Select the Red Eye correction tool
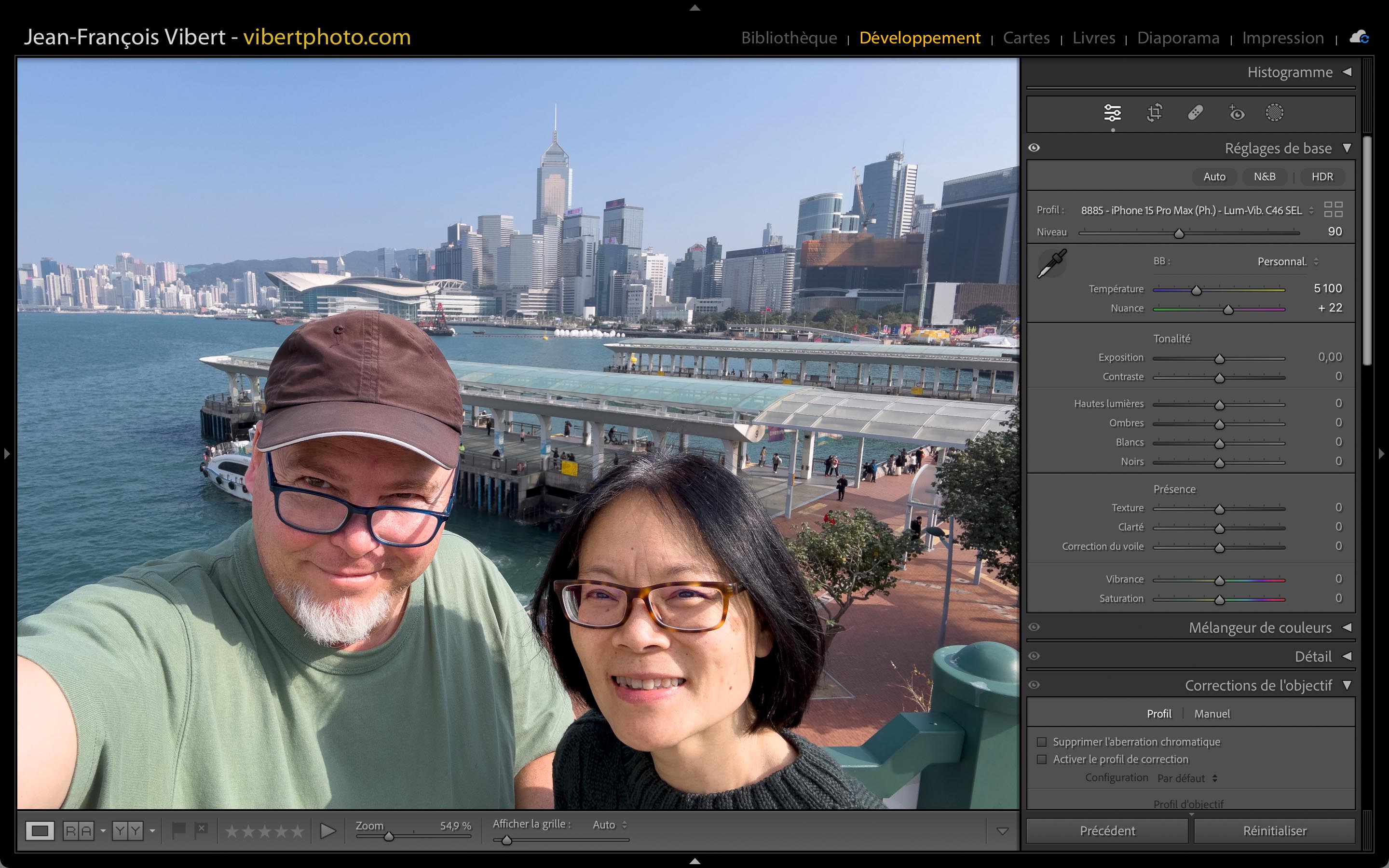 (1236, 112)
